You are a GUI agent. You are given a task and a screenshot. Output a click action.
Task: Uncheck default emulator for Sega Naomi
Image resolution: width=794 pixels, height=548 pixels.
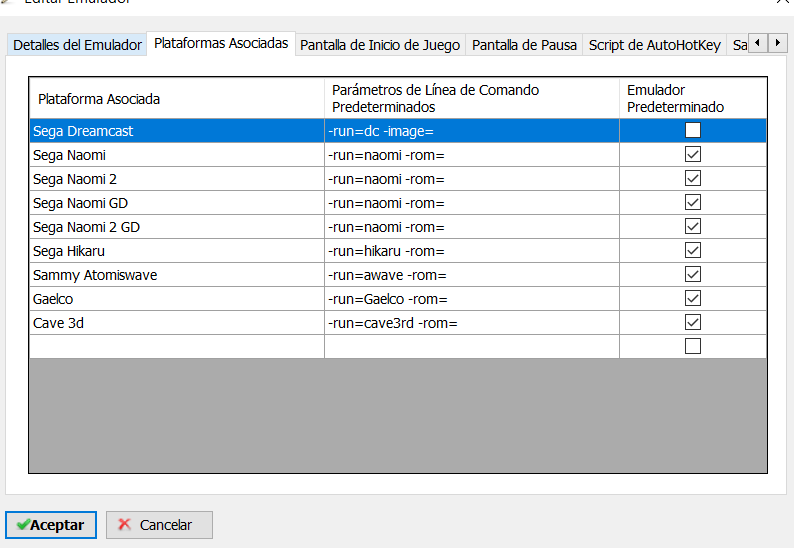point(693,154)
